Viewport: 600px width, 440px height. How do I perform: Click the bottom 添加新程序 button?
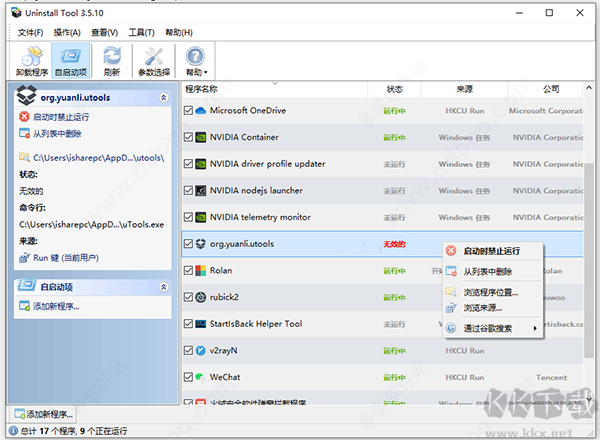43,414
